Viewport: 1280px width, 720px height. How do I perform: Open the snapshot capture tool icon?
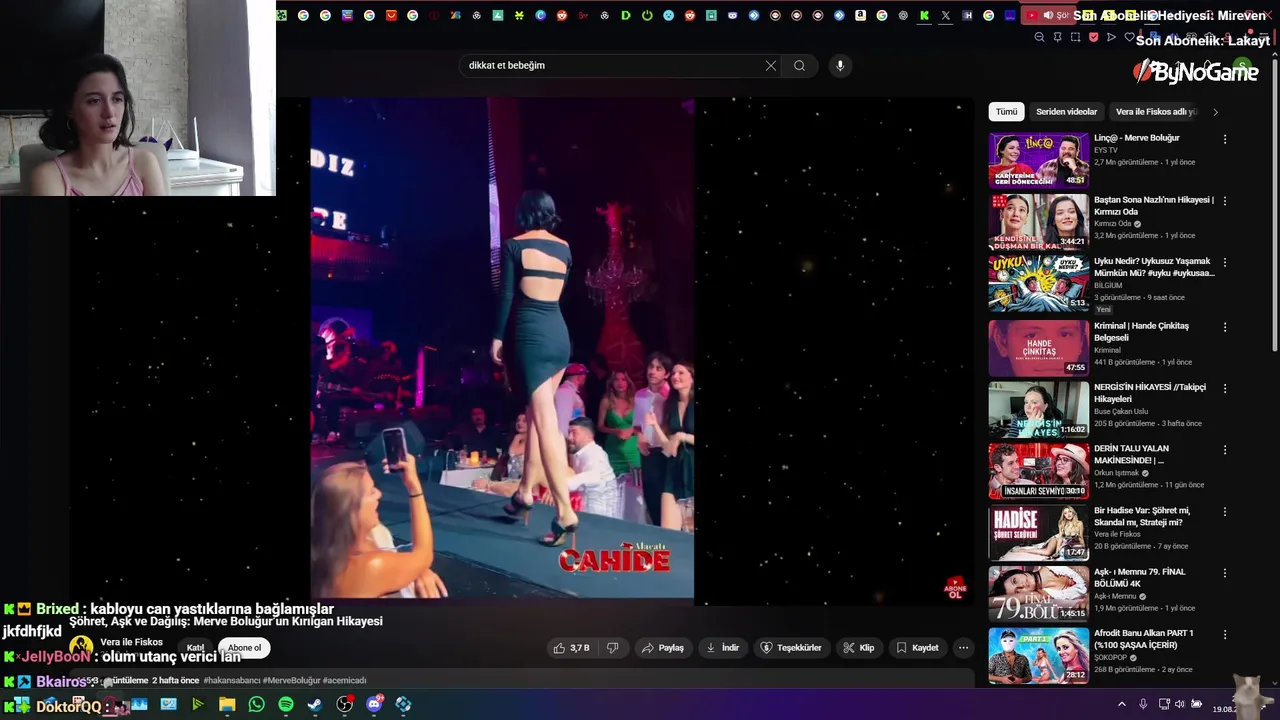[1075, 37]
